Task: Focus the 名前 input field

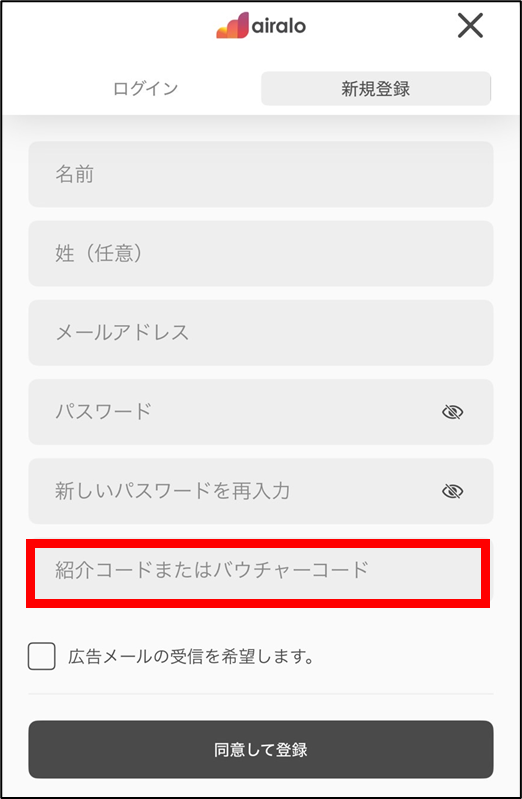Action: (260, 174)
